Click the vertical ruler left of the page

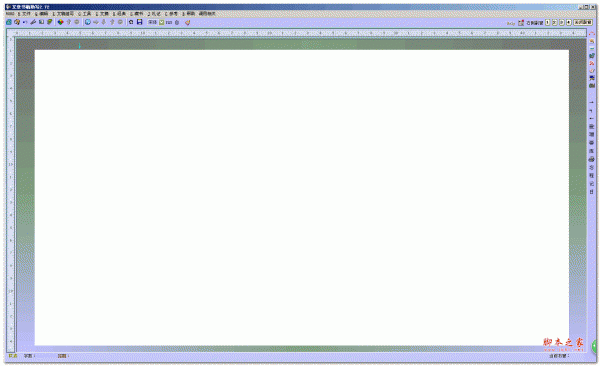(11, 194)
